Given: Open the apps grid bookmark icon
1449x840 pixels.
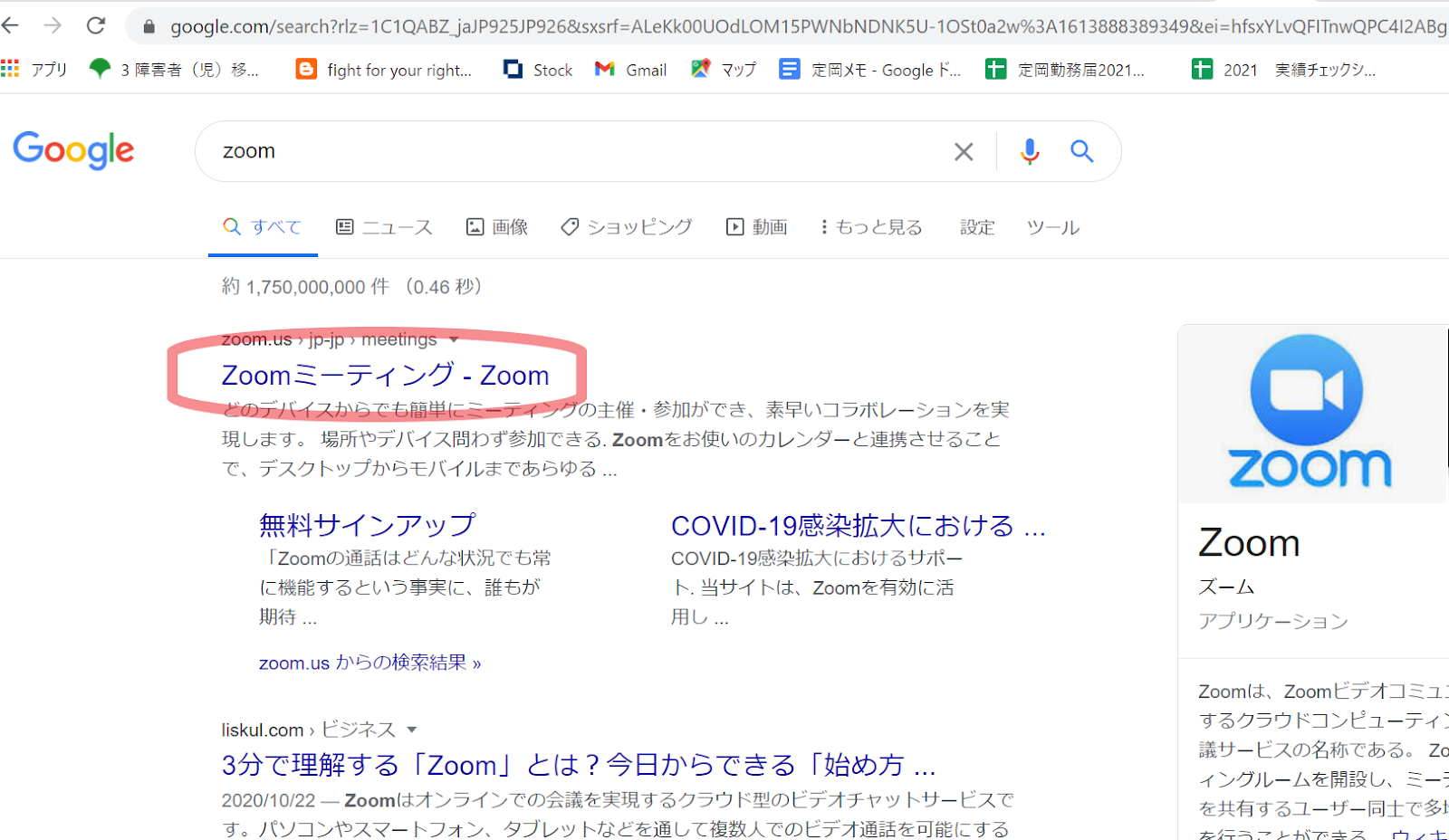Looking at the screenshot, I should click(x=10, y=69).
